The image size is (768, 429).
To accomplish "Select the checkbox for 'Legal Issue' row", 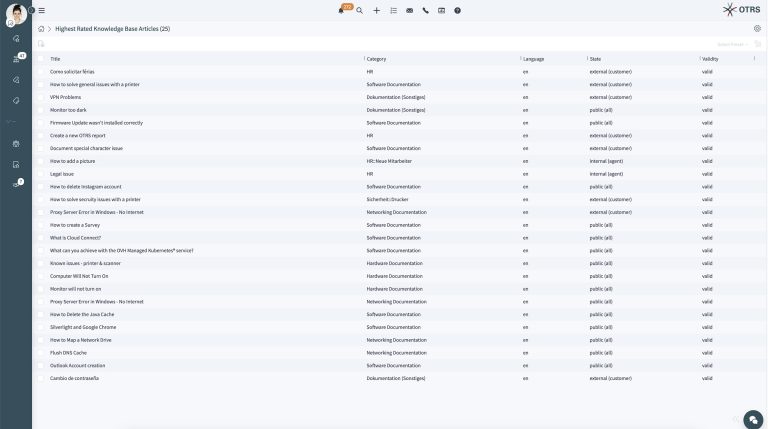I will [41, 174].
